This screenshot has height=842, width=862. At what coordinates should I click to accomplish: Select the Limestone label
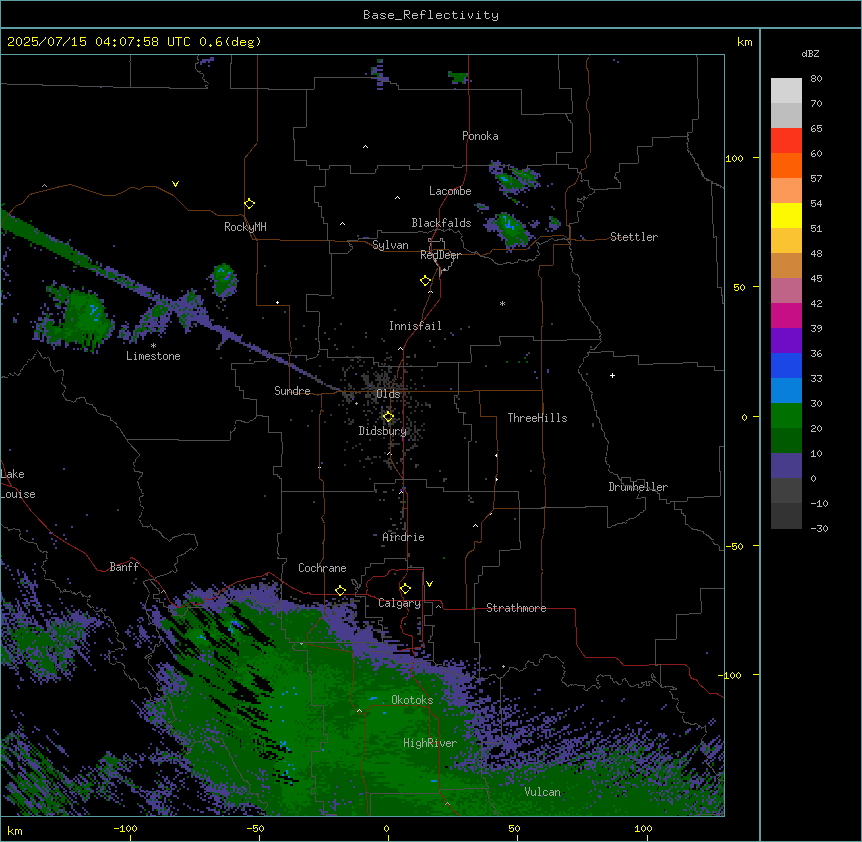point(153,356)
